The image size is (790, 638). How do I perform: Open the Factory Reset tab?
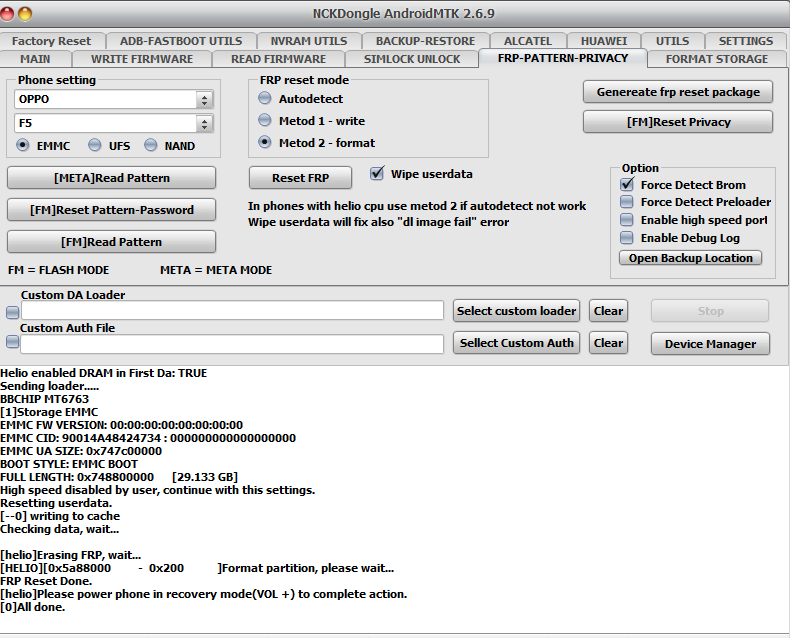51,41
